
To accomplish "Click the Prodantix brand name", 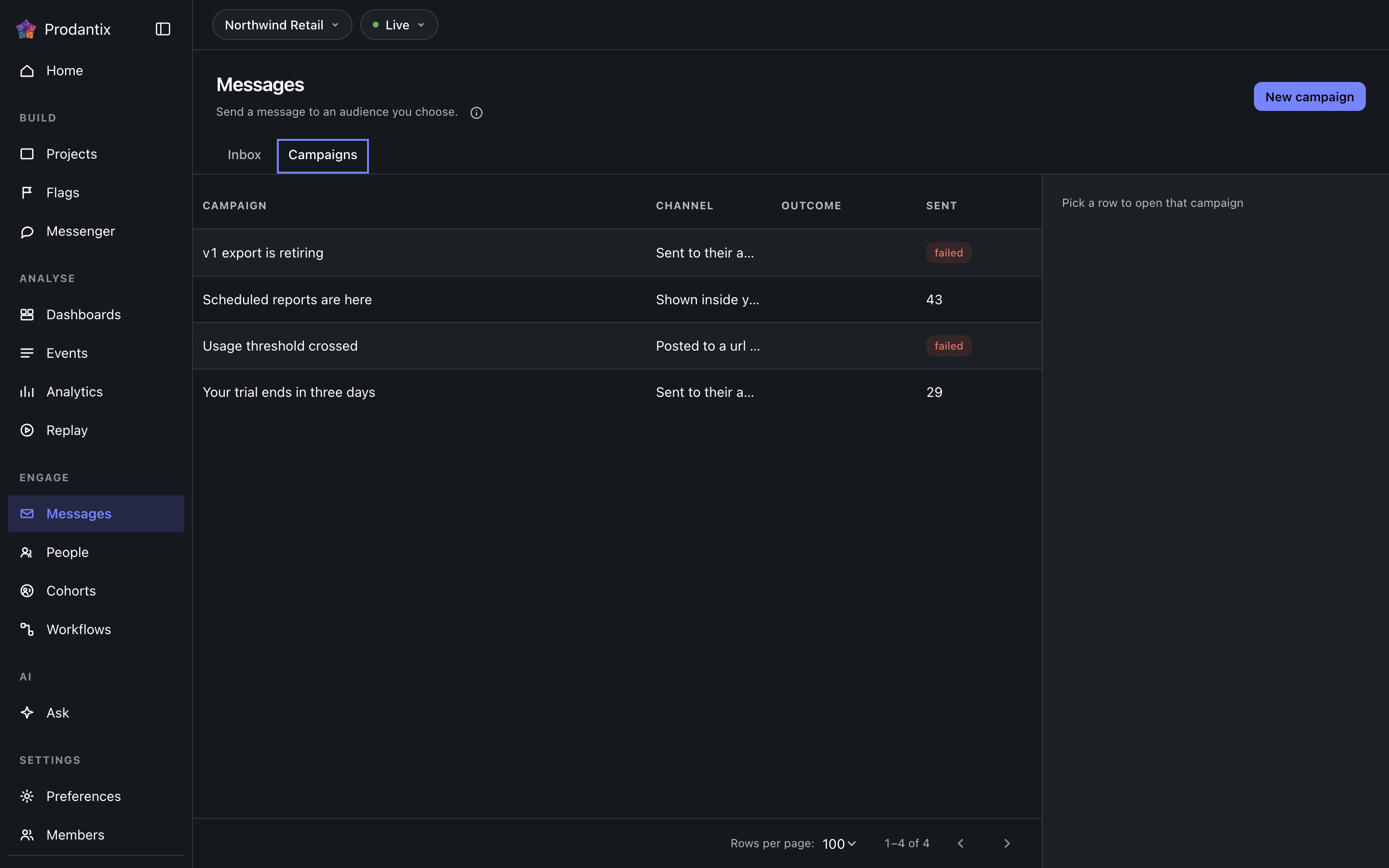I will [x=78, y=29].
